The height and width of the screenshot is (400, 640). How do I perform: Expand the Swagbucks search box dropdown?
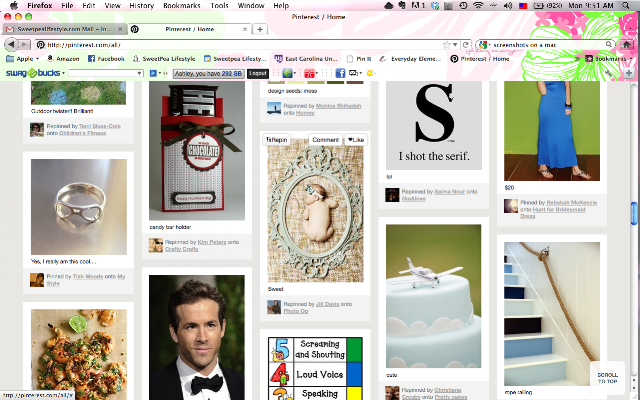click(x=140, y=73)
